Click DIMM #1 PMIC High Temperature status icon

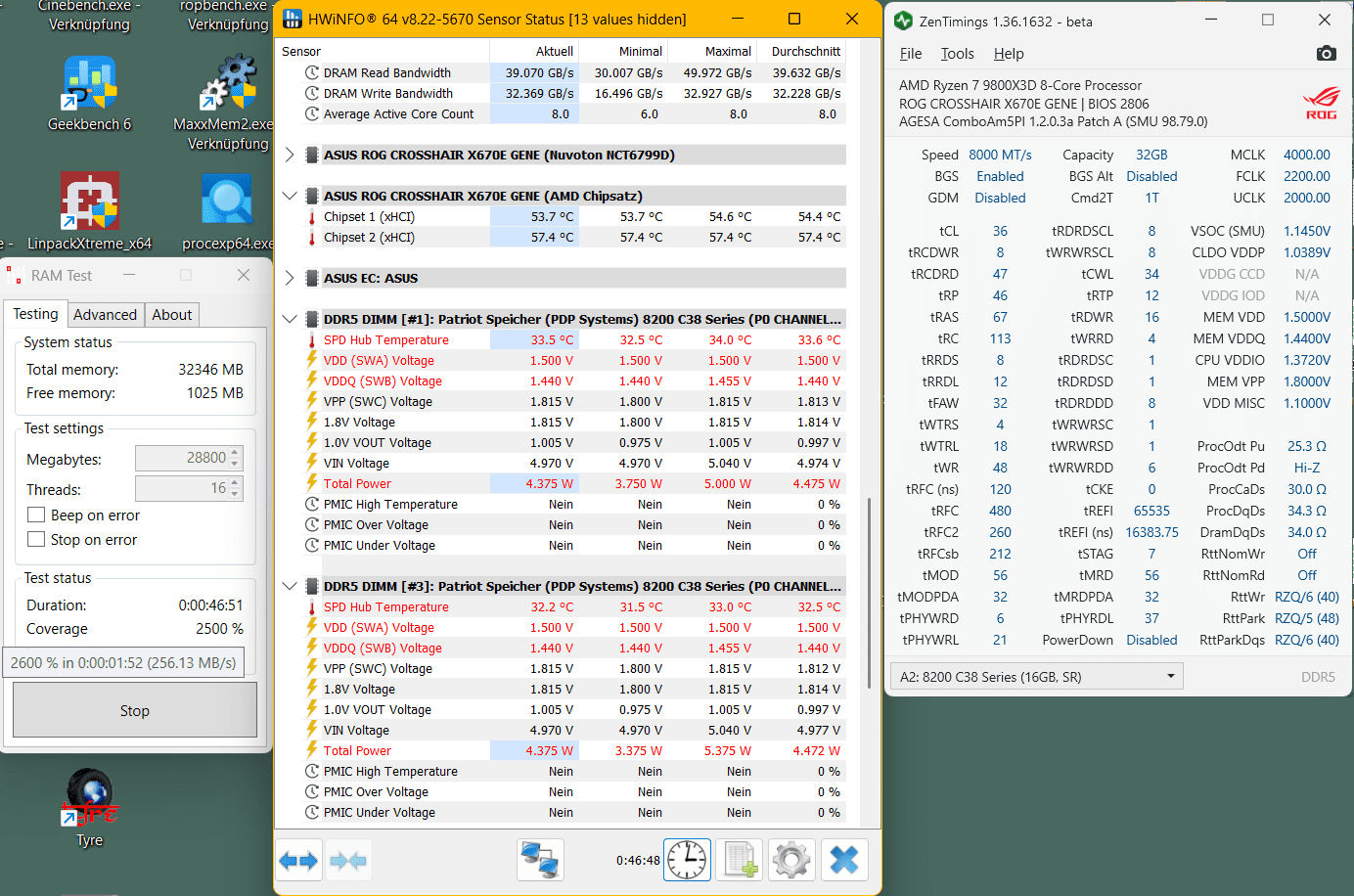point(312,504)
